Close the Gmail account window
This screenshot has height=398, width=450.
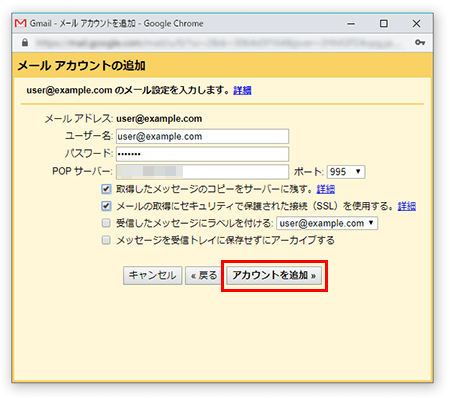pyautogui.click(x=416, y=24)
